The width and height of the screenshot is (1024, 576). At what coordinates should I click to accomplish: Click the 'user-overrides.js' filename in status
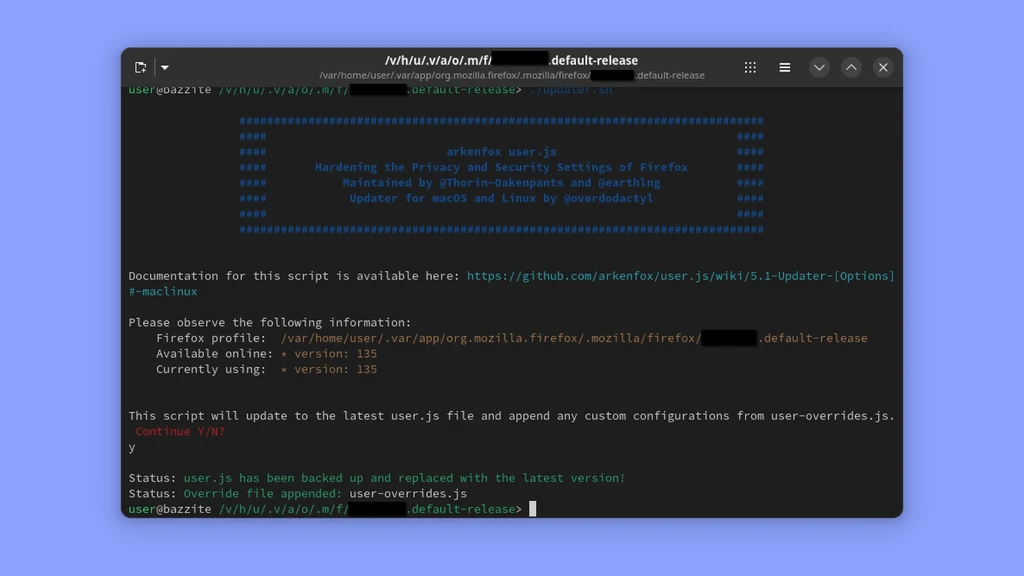pos(408,493)
